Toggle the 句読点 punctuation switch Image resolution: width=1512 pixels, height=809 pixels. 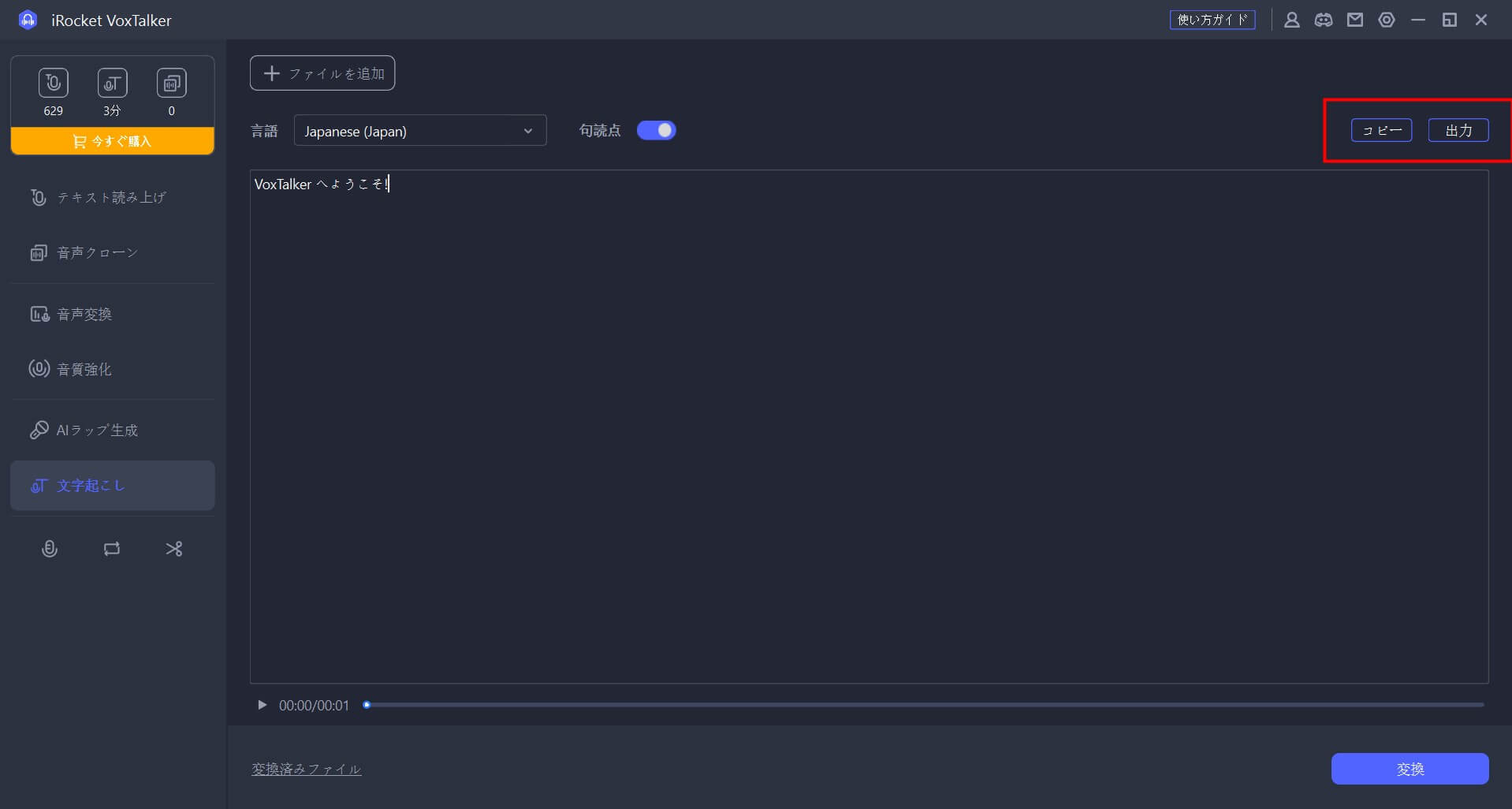click(656, 130)
